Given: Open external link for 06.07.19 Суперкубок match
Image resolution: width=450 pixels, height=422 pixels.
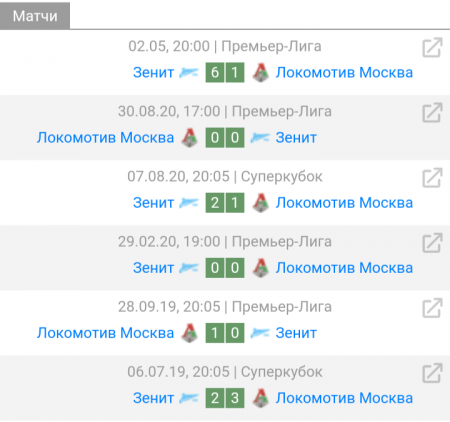Looking at the screenshot, I should tap(432, 373).
